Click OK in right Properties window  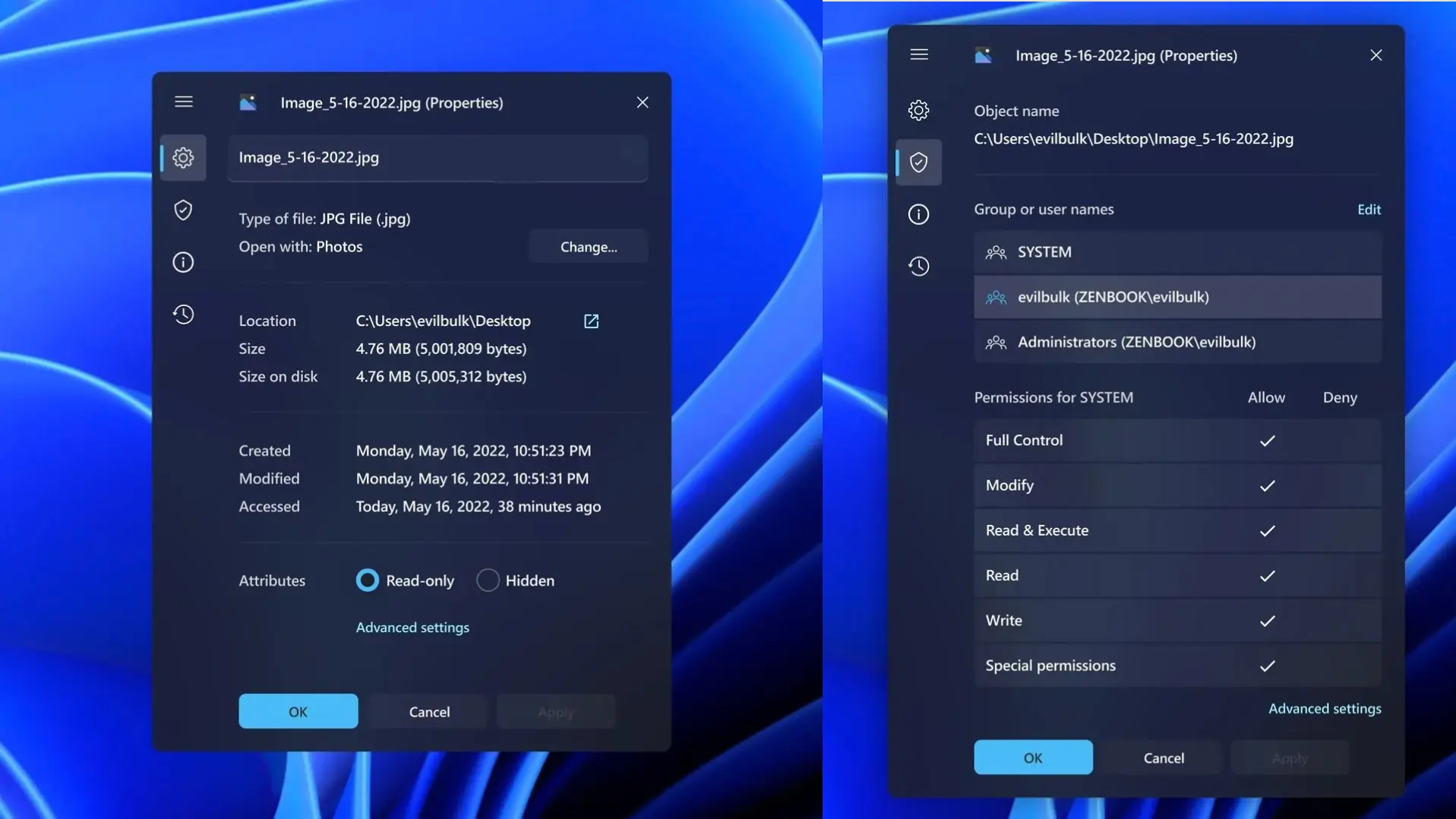(1033, 757)
